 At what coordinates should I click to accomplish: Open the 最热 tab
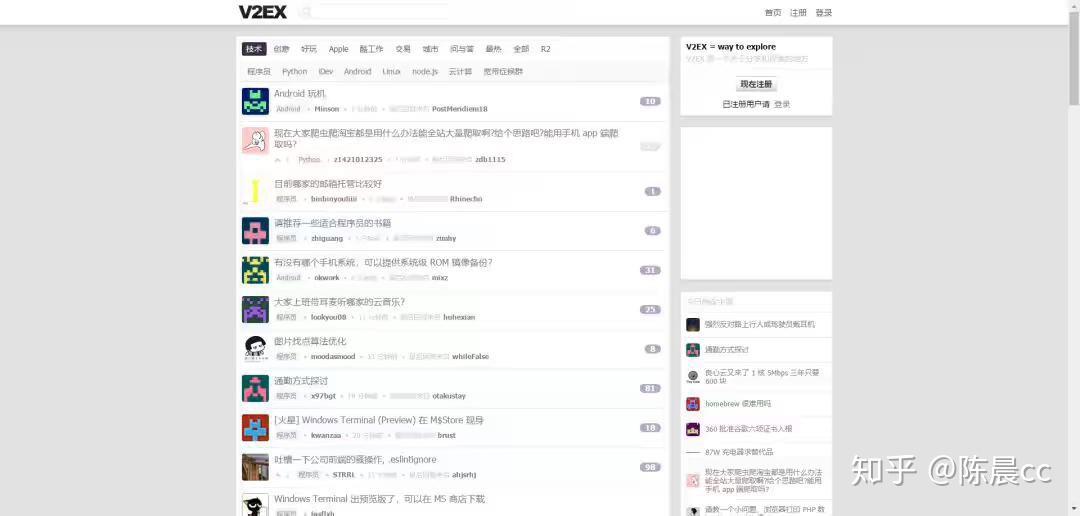click(493, 49)
